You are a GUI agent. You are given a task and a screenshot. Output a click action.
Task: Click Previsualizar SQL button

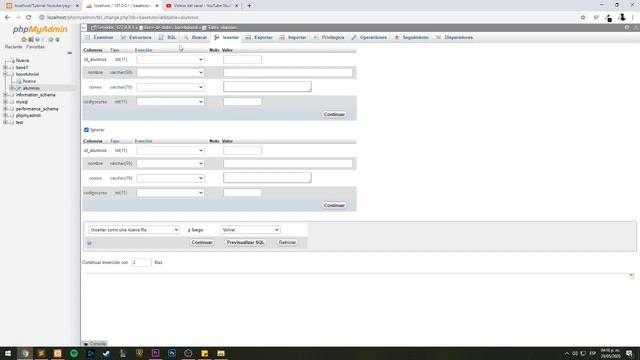[245, 242]
